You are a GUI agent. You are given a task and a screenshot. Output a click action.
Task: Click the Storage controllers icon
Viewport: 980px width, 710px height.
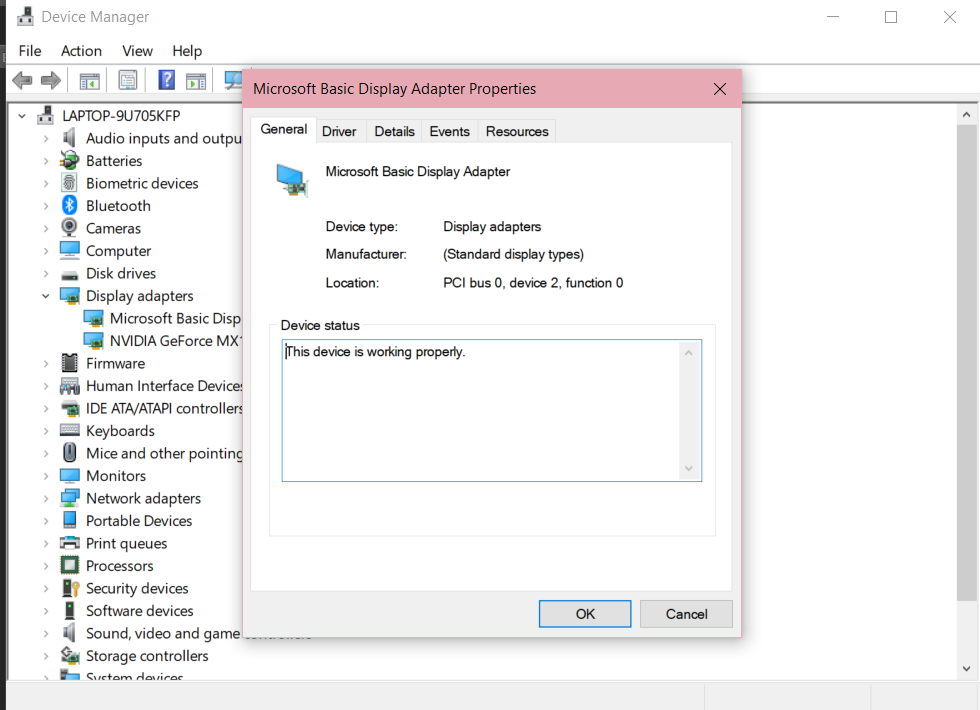tap(69, 655)
